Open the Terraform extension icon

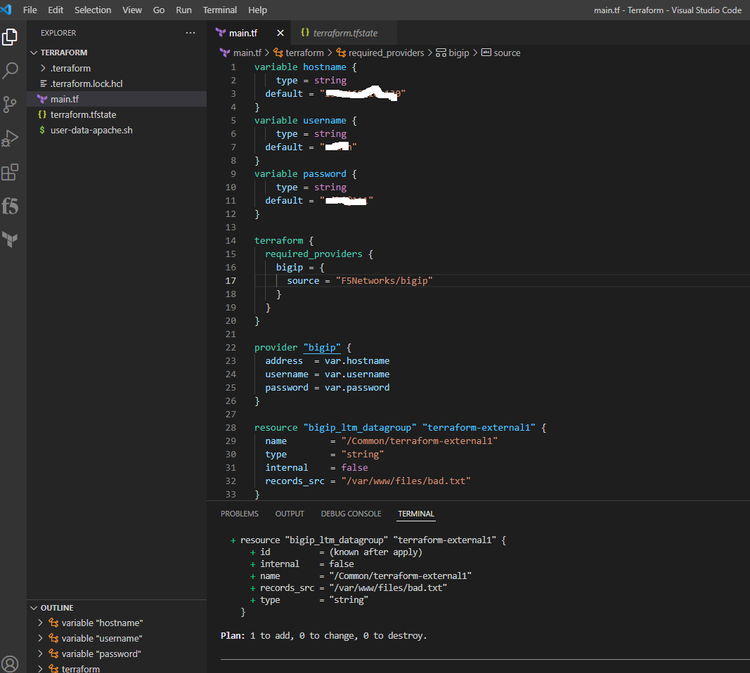tap(10, 240)
